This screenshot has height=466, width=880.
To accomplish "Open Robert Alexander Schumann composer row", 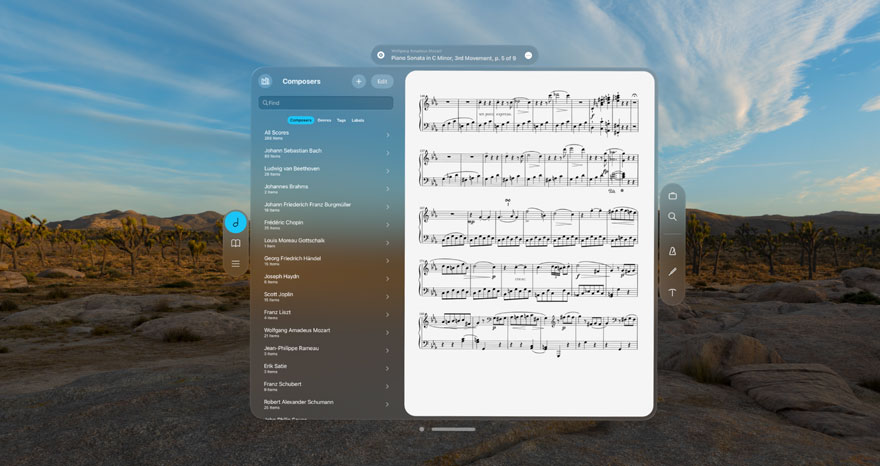I will click(x=327, y=404).
